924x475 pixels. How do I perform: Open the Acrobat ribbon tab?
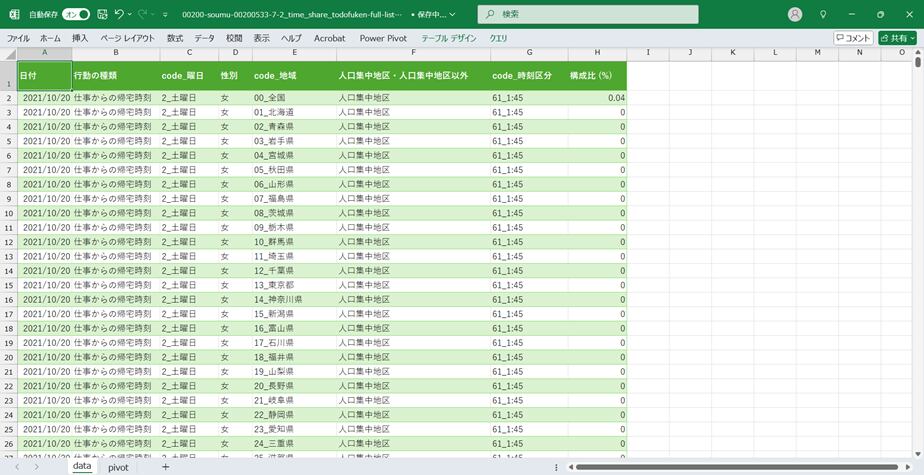[x=329, y=38]
